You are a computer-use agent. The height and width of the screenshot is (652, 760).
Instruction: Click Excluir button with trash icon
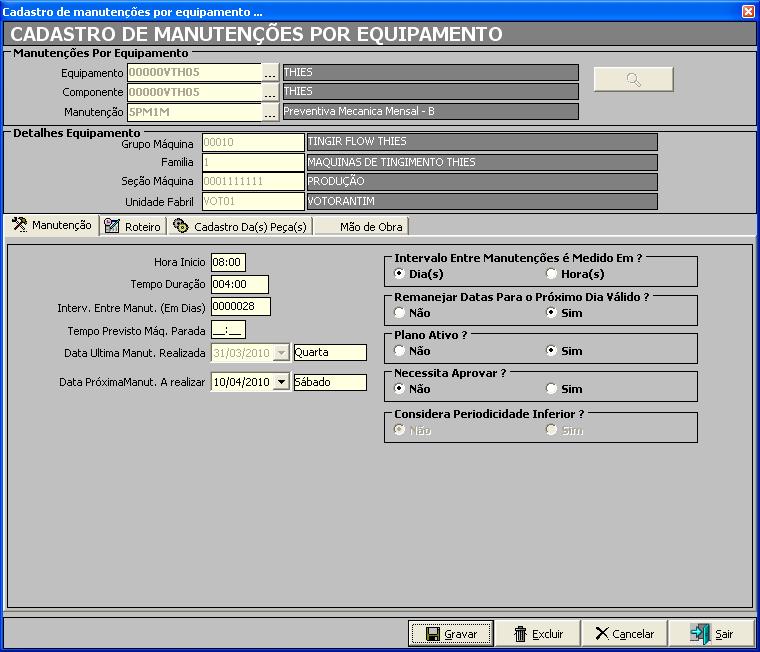point(538,634)
